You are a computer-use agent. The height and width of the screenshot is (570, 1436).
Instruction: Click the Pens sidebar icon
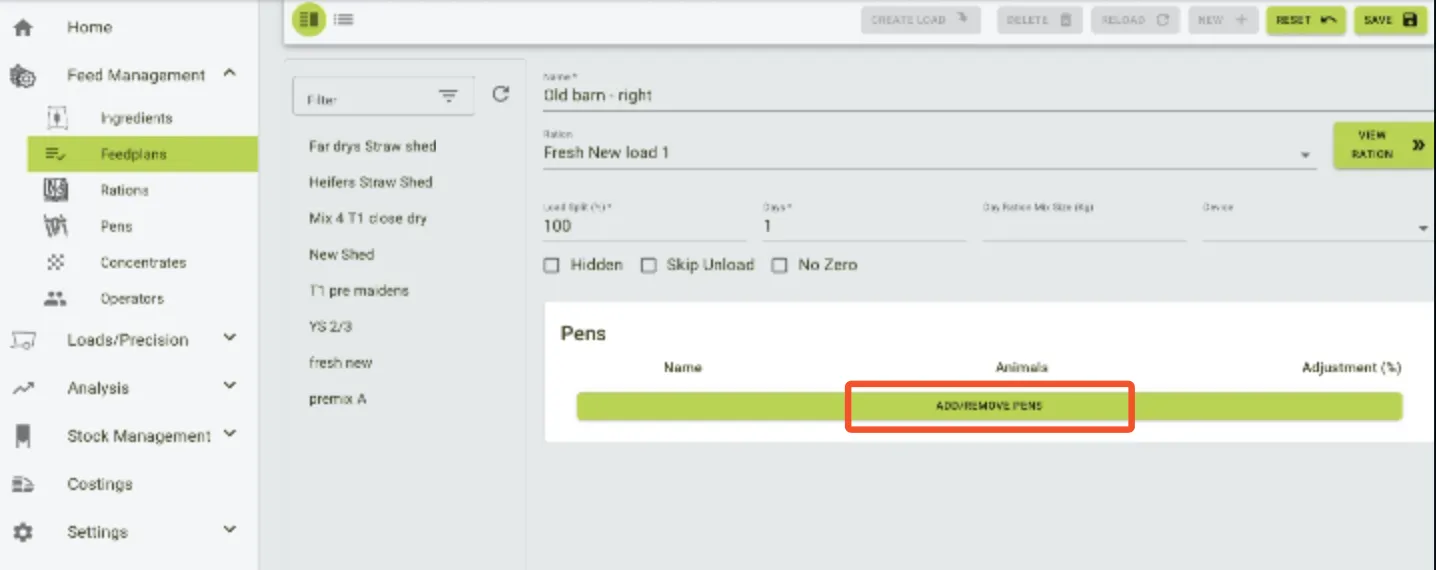56,226
